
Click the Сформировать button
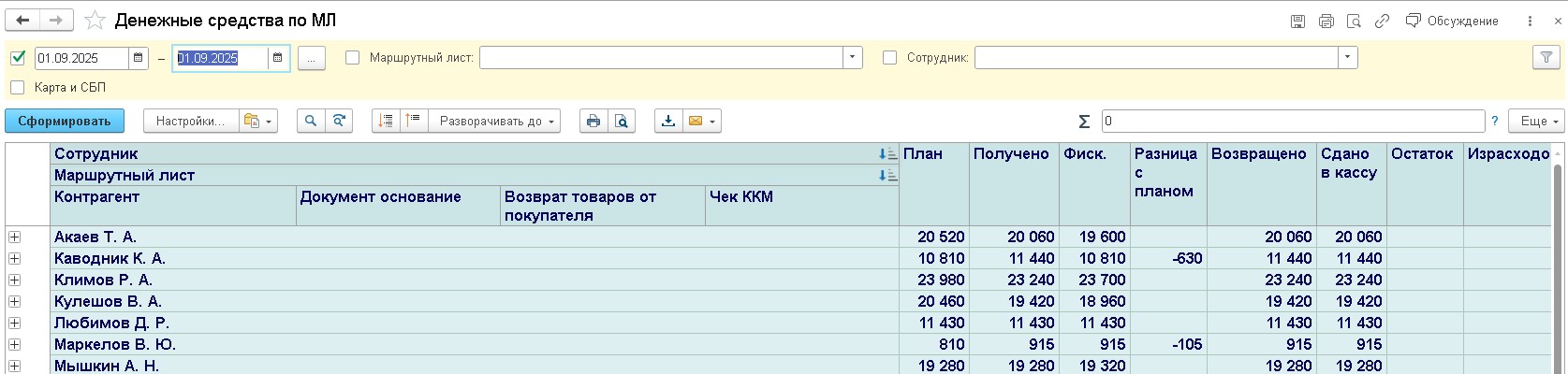[x=64, y=121]
